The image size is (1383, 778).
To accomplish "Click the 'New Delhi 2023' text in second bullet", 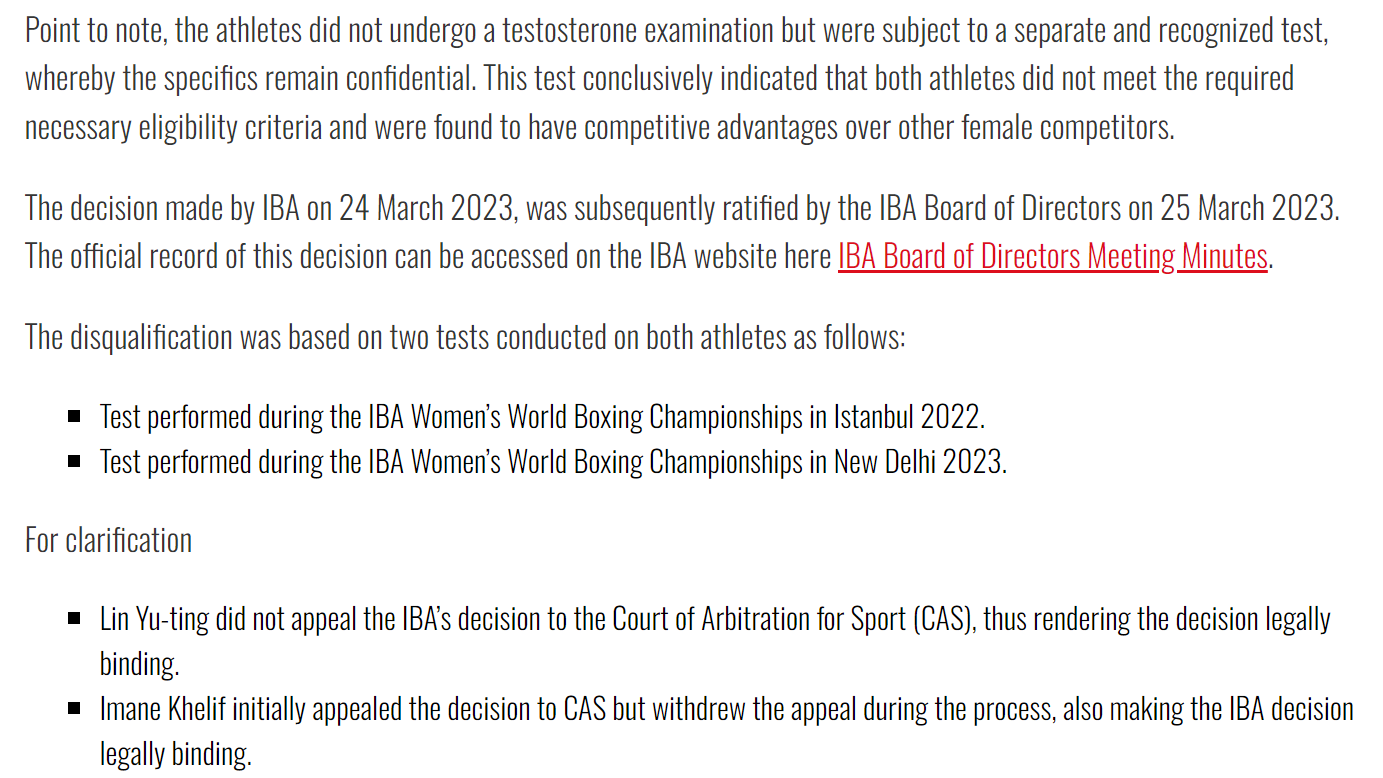I will [920, 461].
